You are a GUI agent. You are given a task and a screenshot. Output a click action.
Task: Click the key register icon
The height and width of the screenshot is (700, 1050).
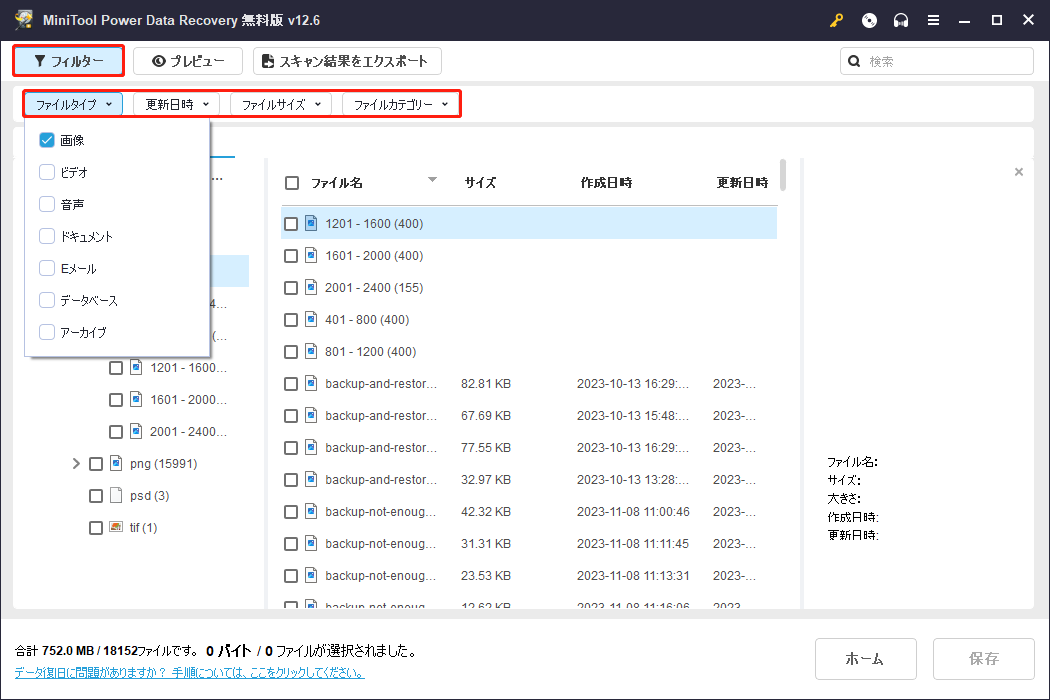[836, 20]
